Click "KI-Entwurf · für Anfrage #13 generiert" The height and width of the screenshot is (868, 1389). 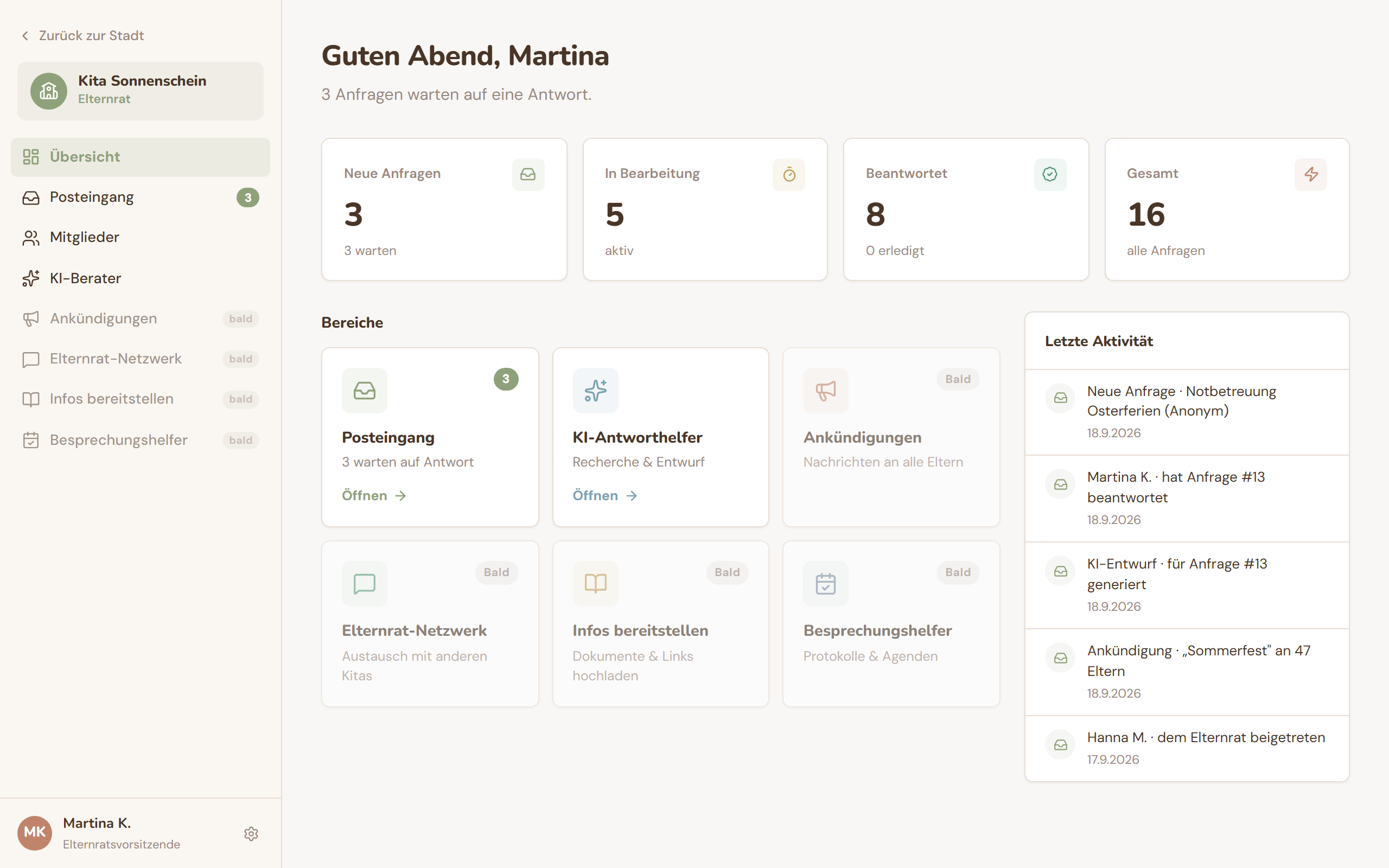coord(1177,574)
